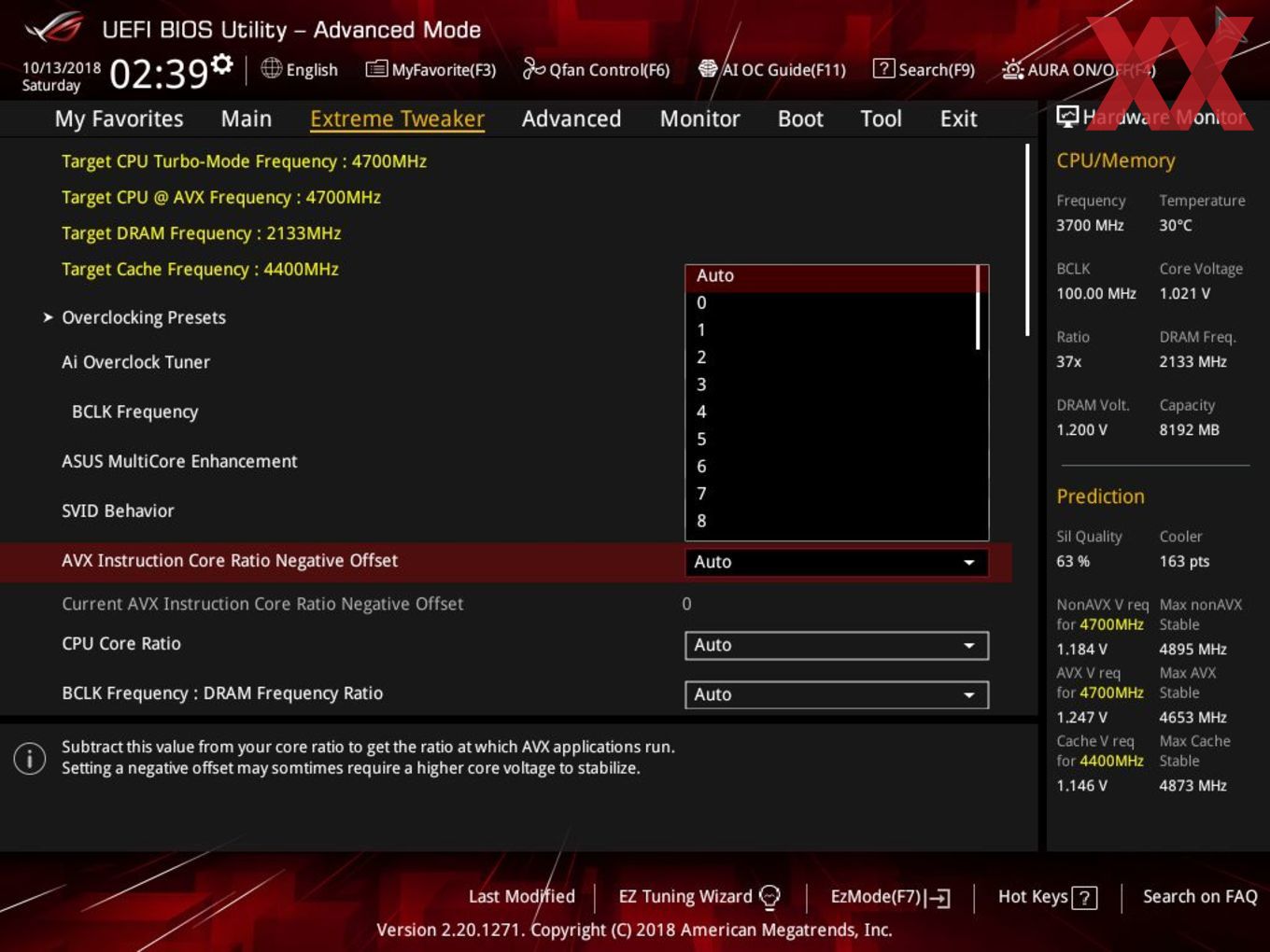Select the Ai Overclock Tuner setting
1270x952 pixels.
[x=135, y=362]
